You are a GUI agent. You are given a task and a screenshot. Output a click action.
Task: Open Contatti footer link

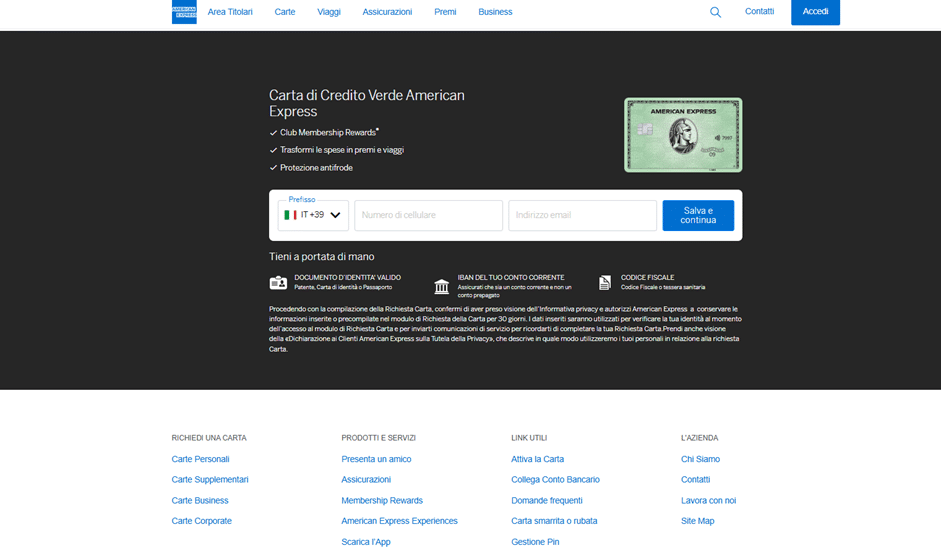[x=696, y=480]
